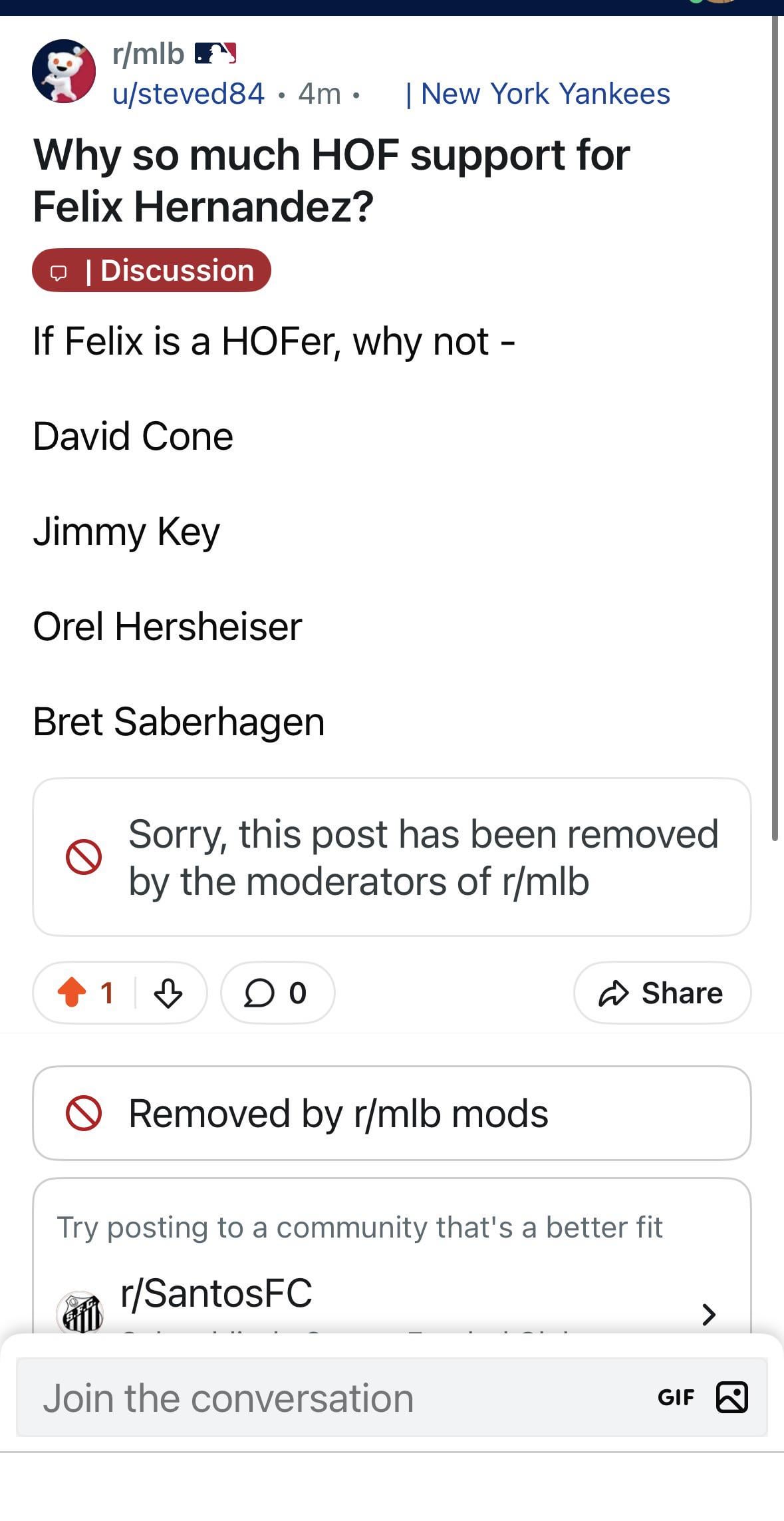Tap the Share arrow button
Image resolution: width=784 pixels, height=1521 pixels.
[x=662, y=993]
